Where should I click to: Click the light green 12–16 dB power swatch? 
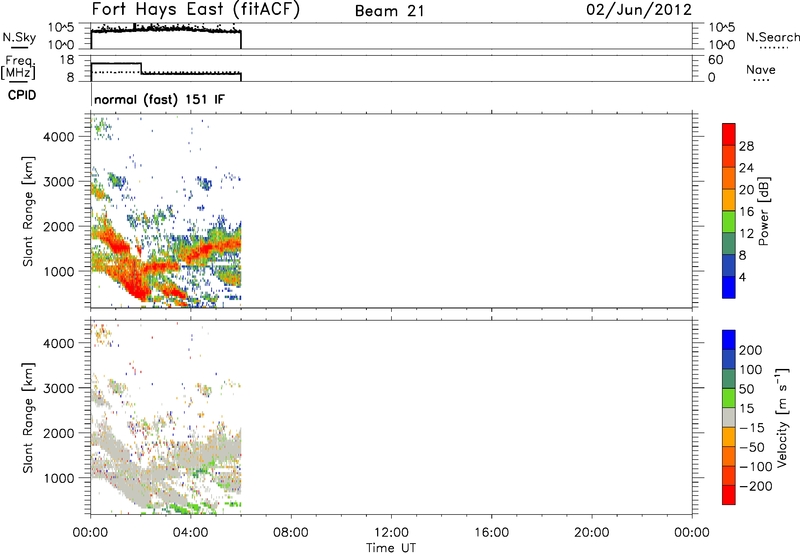pos(729,221)
